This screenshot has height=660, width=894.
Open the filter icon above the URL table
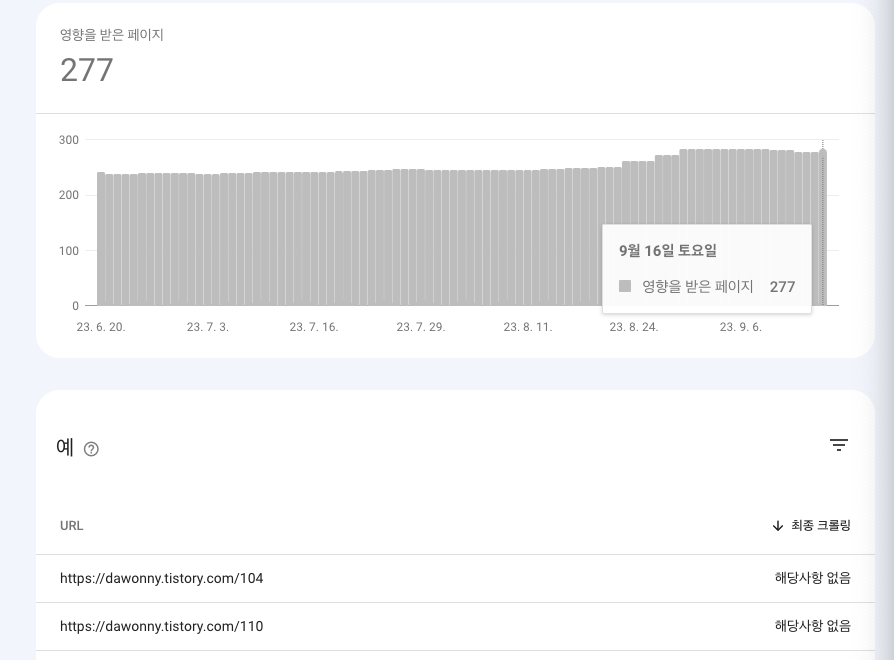tap(839, 445)
